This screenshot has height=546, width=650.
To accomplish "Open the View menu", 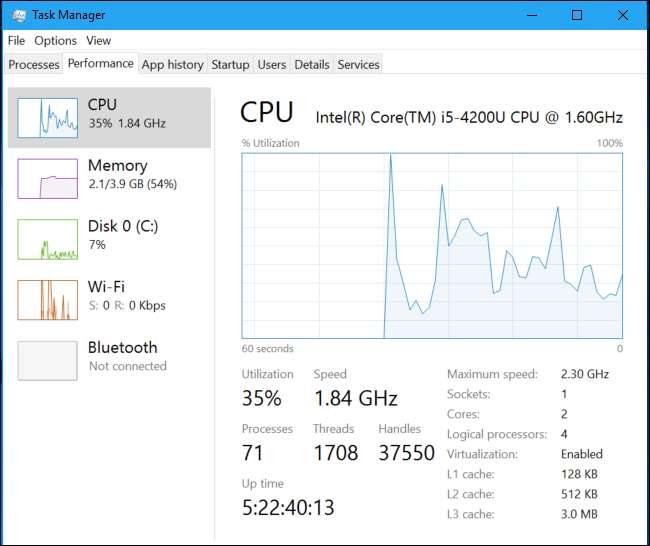I will 98,41.
